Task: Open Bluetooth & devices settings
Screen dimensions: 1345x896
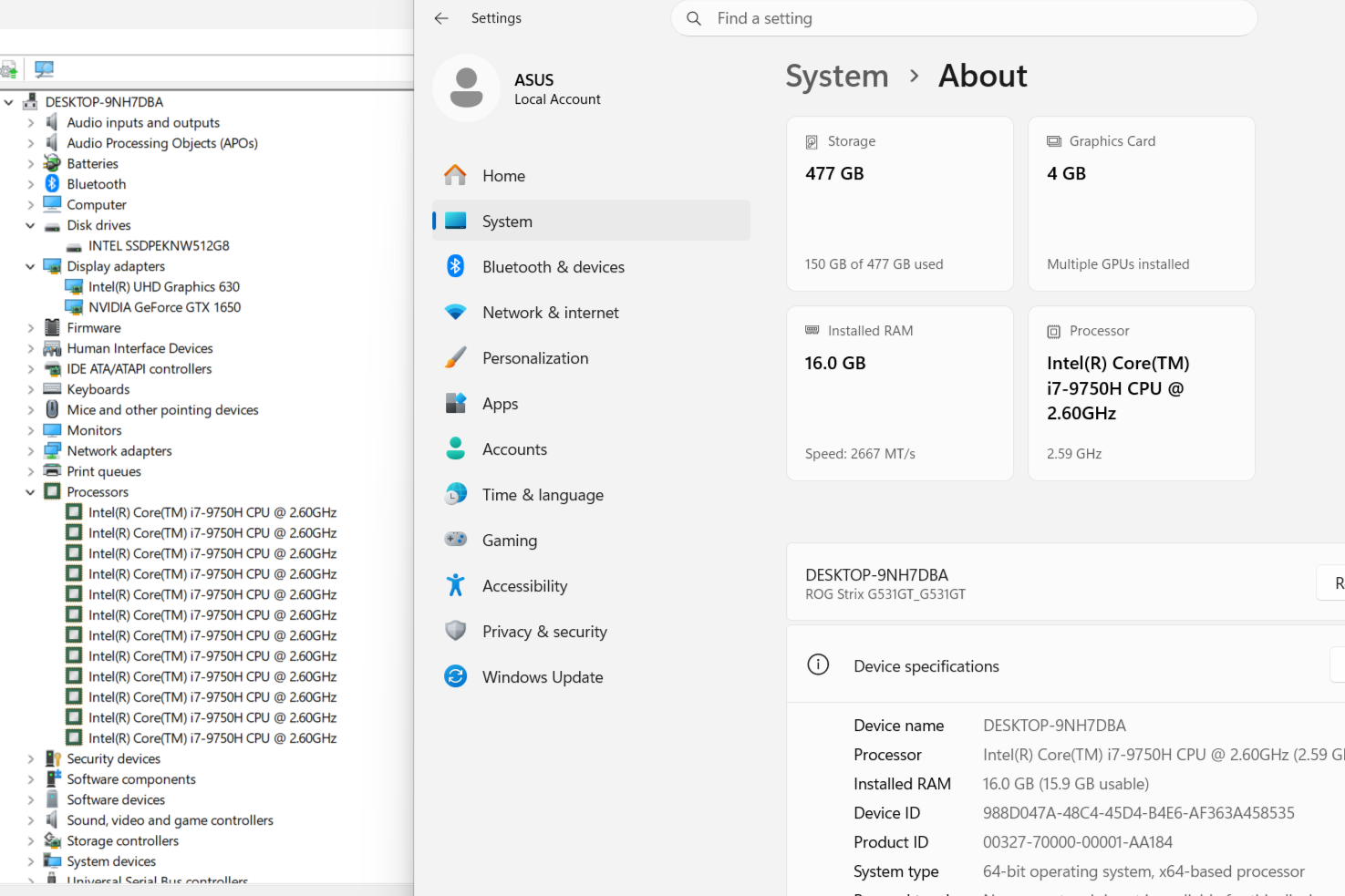Action: pos(591,266)
